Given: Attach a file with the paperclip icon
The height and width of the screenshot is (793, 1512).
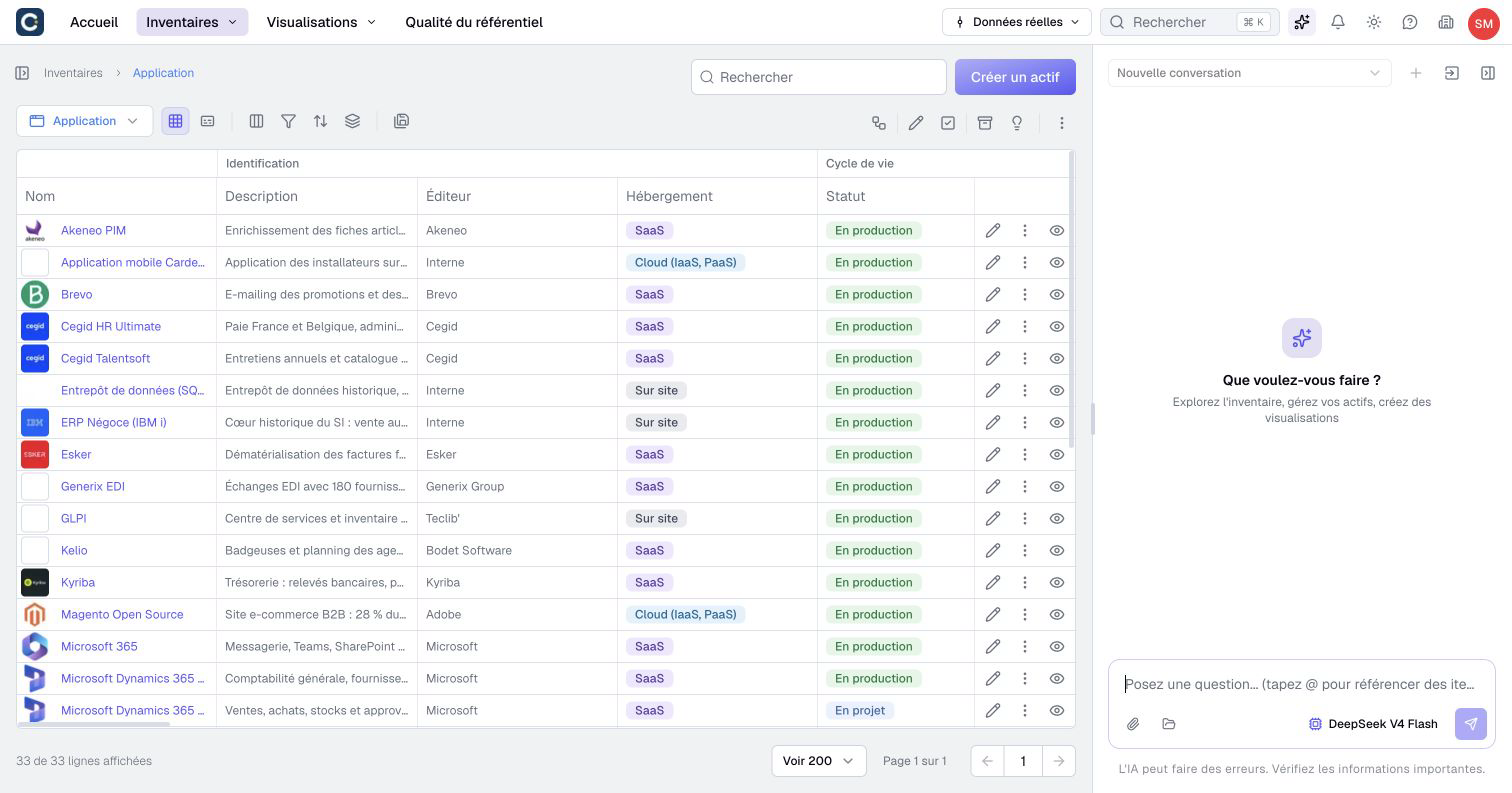Looking at the screenshot, I should click(x=1133, y=724).
